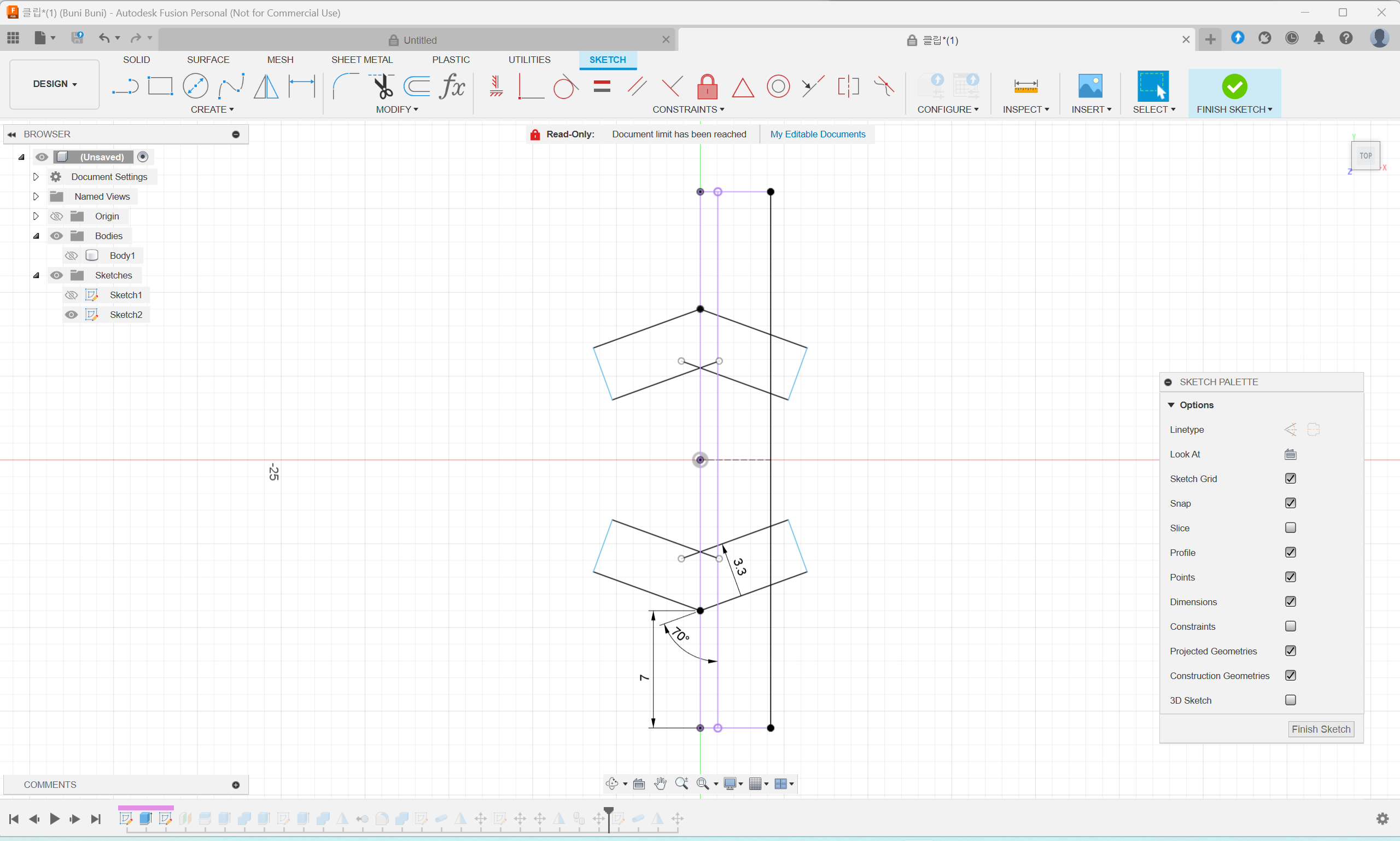Apply the Tangent constraint

tap(565, 86)
